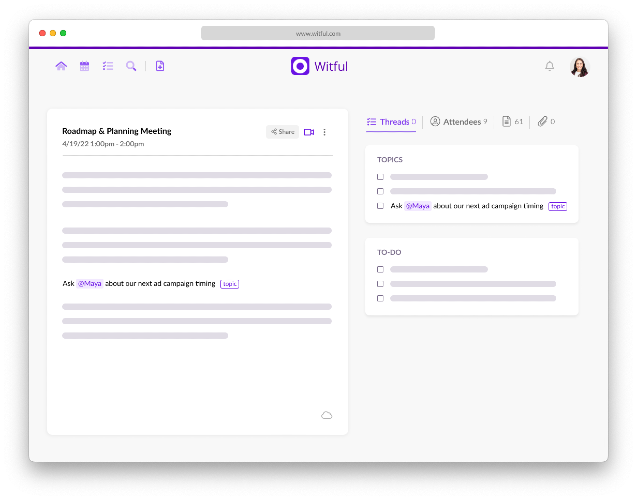Start a video call with the camera icon
637x500 pixels.
(309, 132)
